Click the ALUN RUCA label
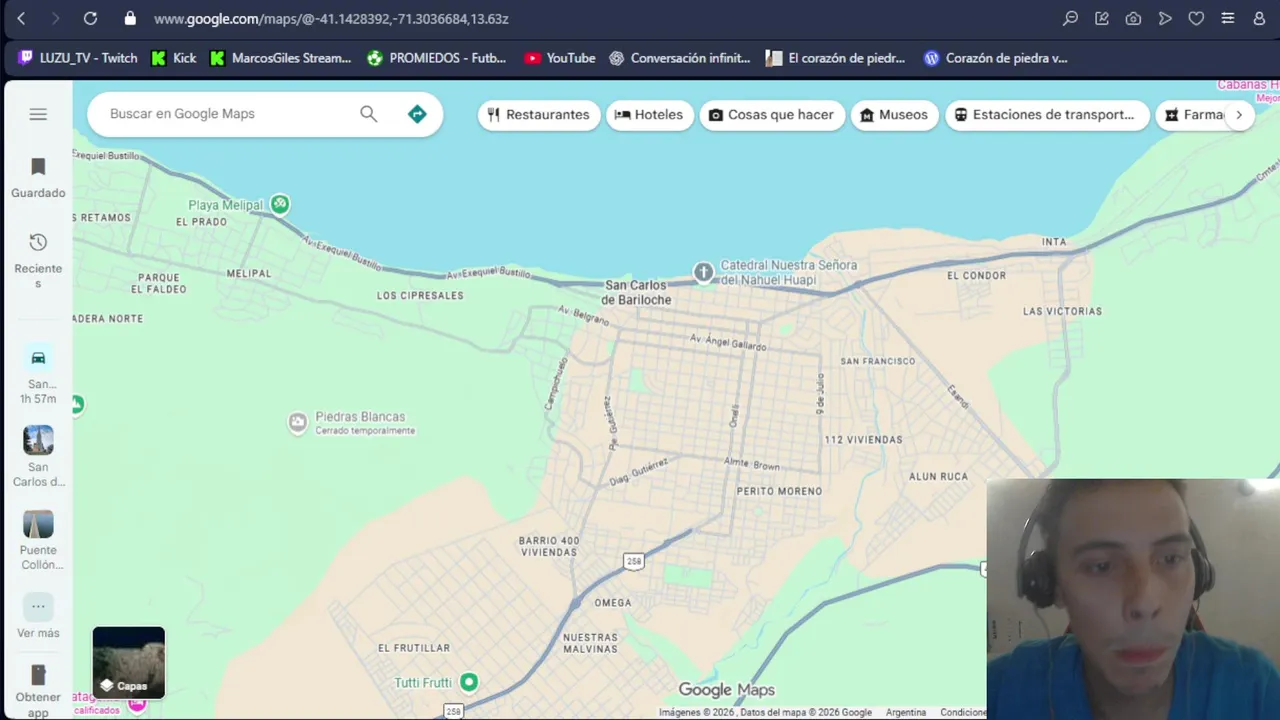Viewport: 1280px width, 720px height. tap(938, 477)
